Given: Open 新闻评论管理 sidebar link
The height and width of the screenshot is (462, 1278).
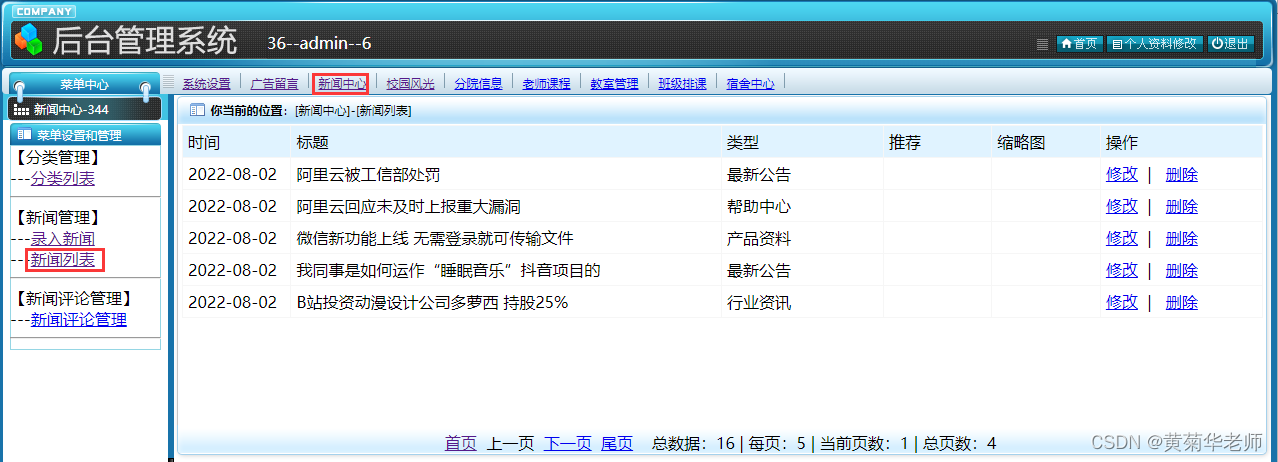Looking at the screenshot, I should (x=78, y=320).
